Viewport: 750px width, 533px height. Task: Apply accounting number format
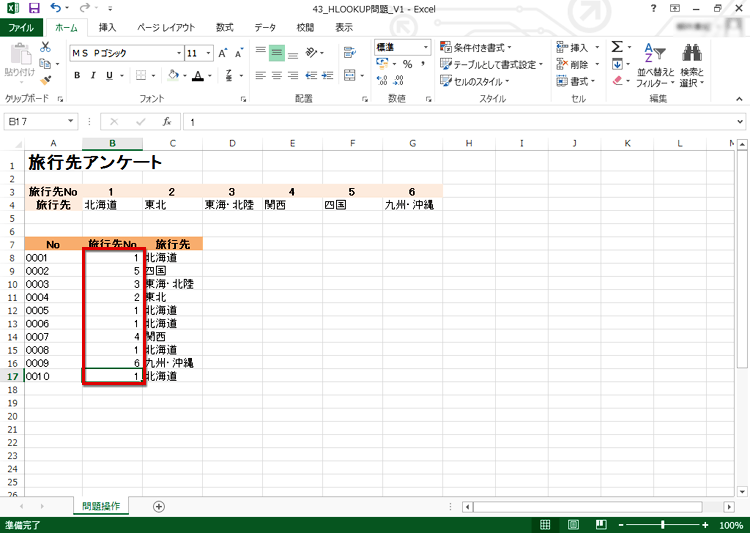click(382, 64)
